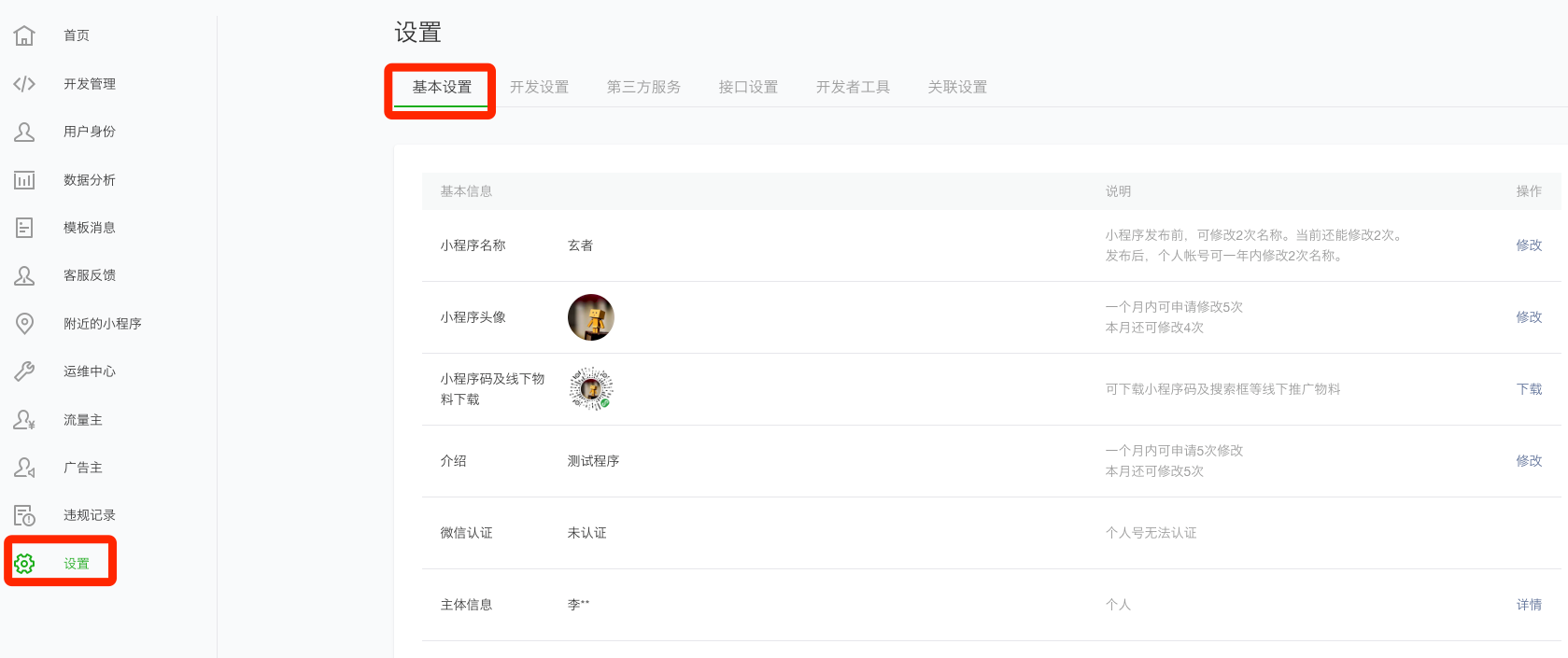Click the 流量主 sidebar icon
This screenshot has width=1568, height=658.
point(24,420)
